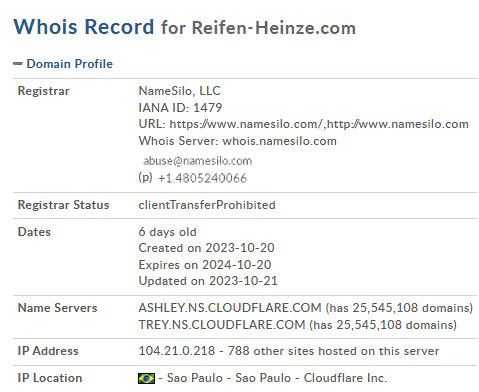Select the phone number +1.4805240066

click(x=203, y=178)
